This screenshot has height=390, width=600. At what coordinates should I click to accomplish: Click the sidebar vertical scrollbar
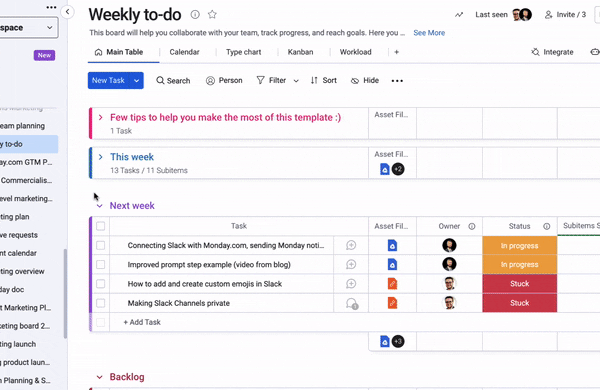(x=65, y=294)
